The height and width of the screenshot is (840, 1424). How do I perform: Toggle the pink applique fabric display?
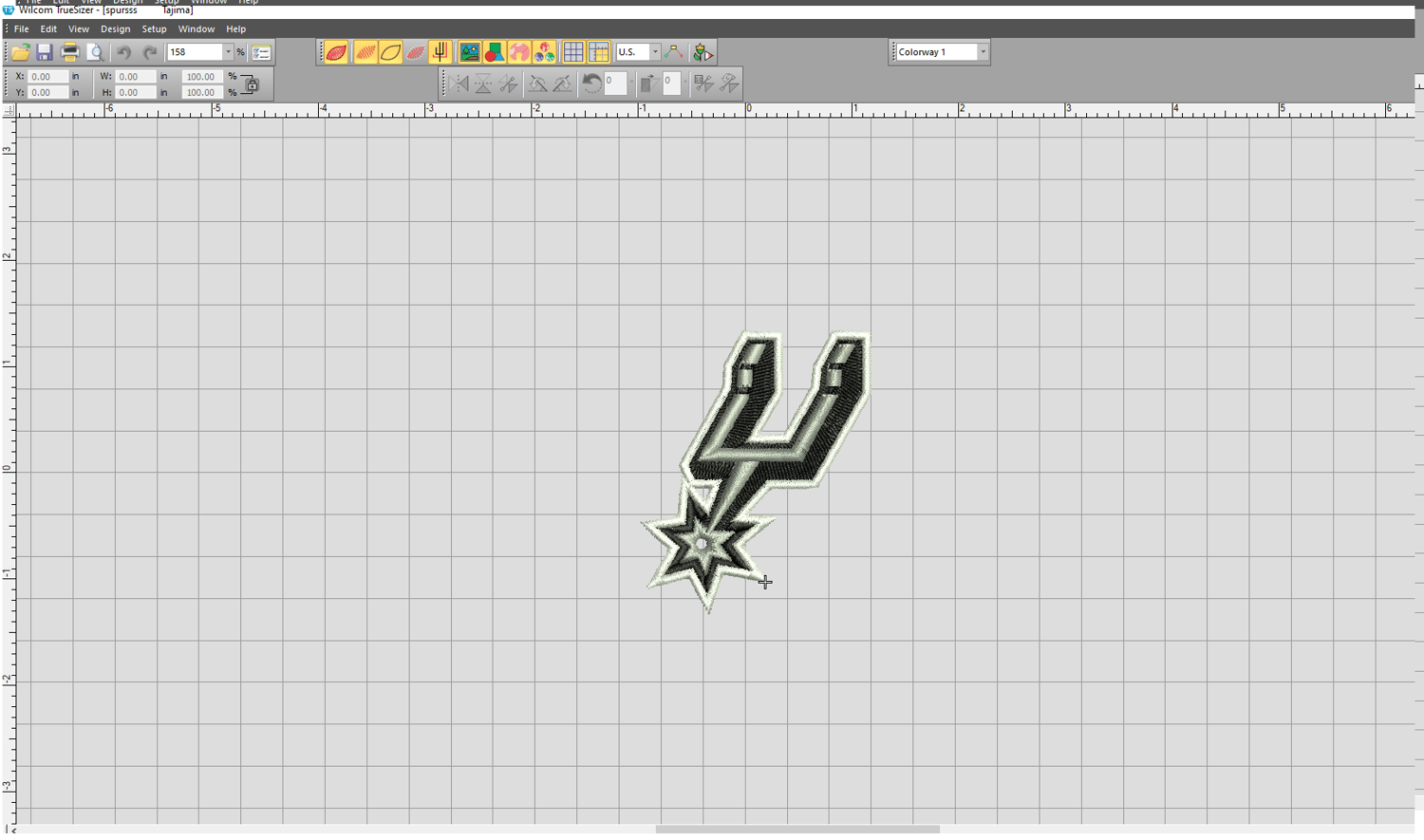click(x=519, y=52)
